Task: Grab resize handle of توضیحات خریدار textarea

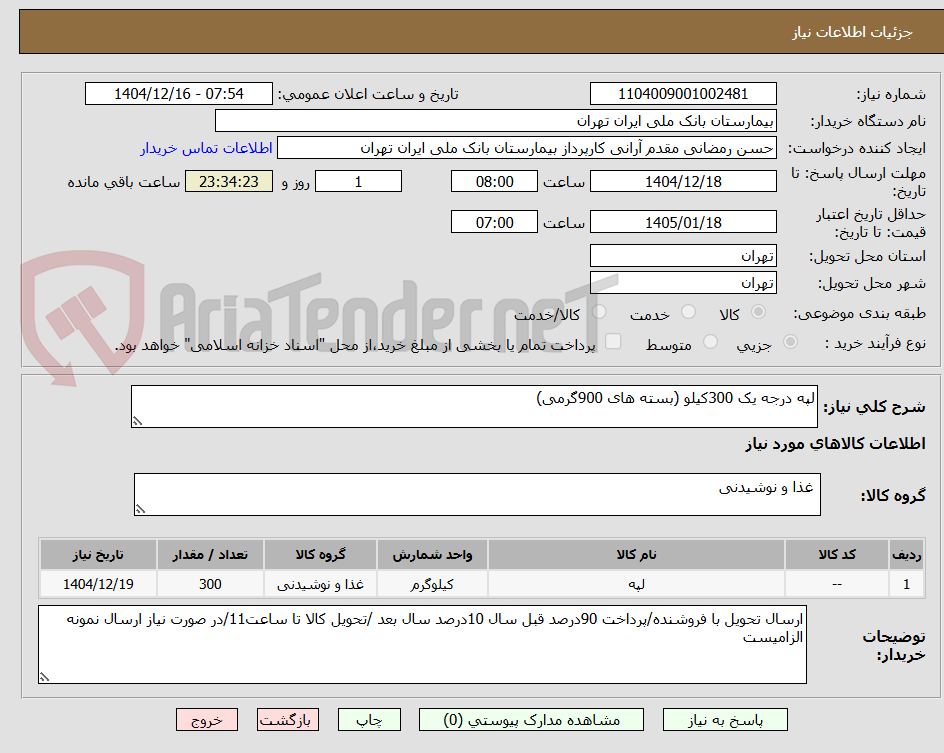Action: 44,677
